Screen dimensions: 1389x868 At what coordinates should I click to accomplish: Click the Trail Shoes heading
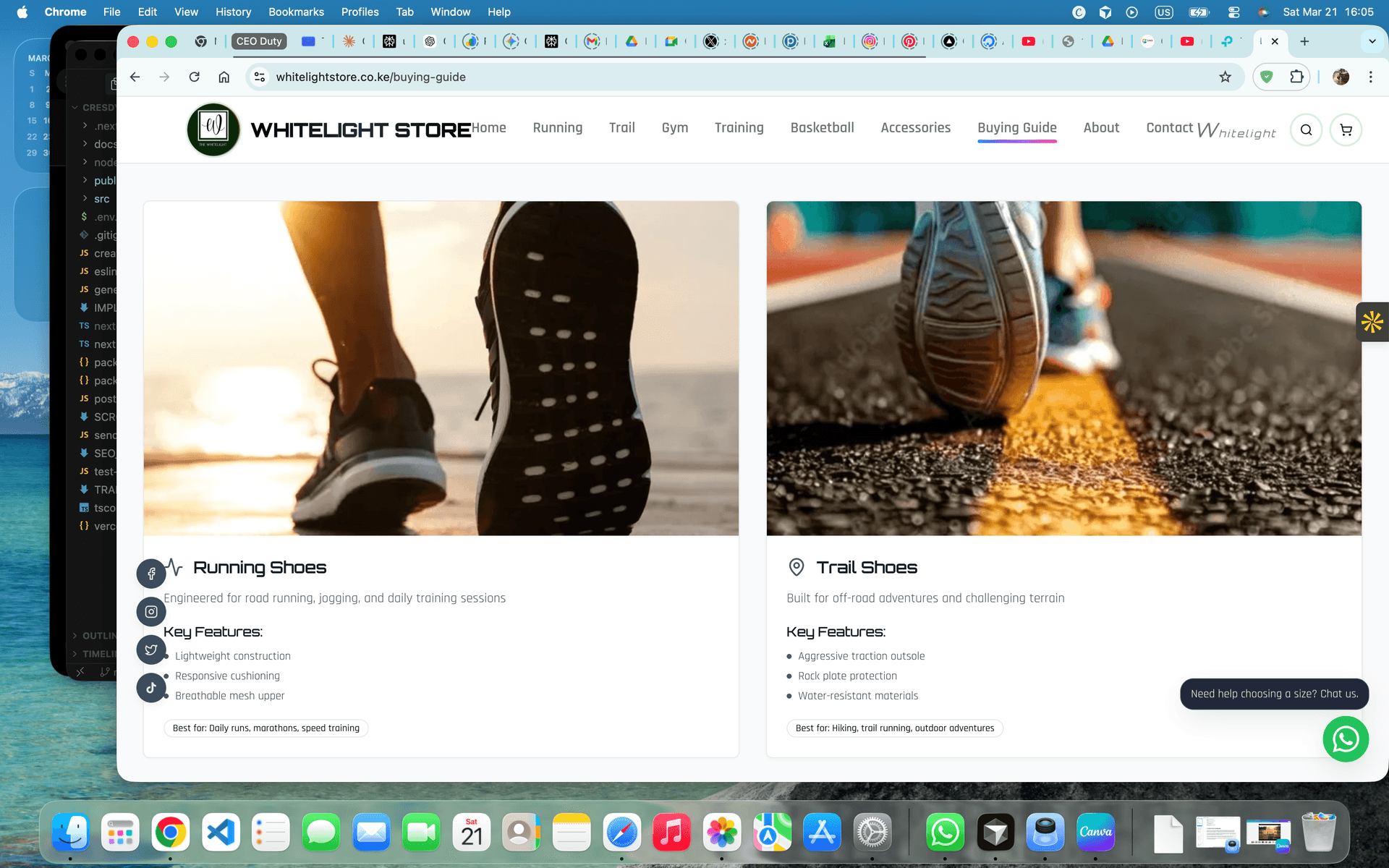(x=867, y=567)
